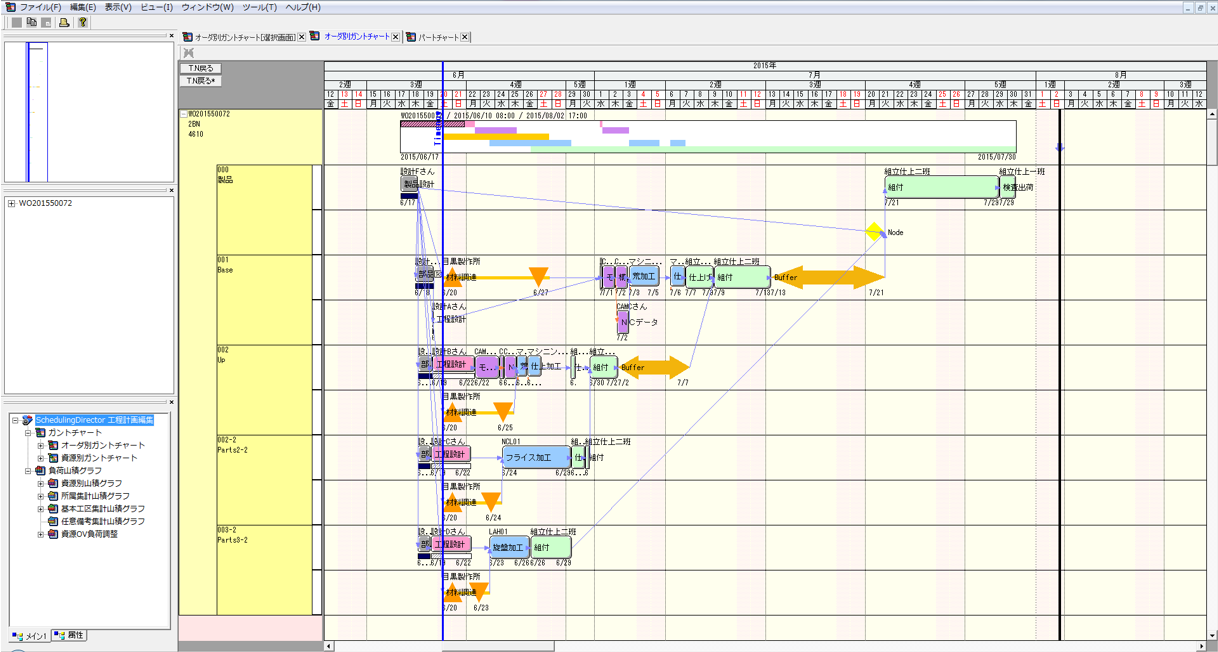Click the Help question-mark toolbar icon
Image resolution: width=1218 pixels, height=652 pixels.
pyautogui.click(x=83, y=24)
